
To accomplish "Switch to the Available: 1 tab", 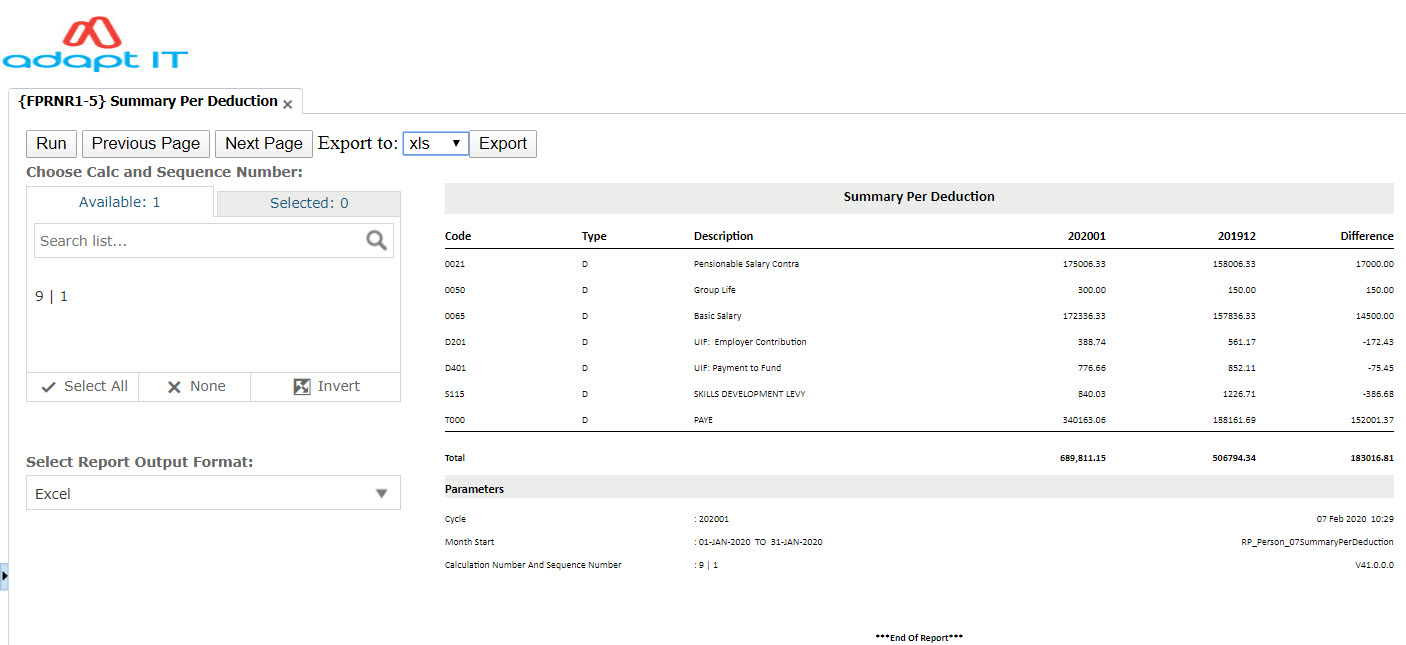I will 120,202.
